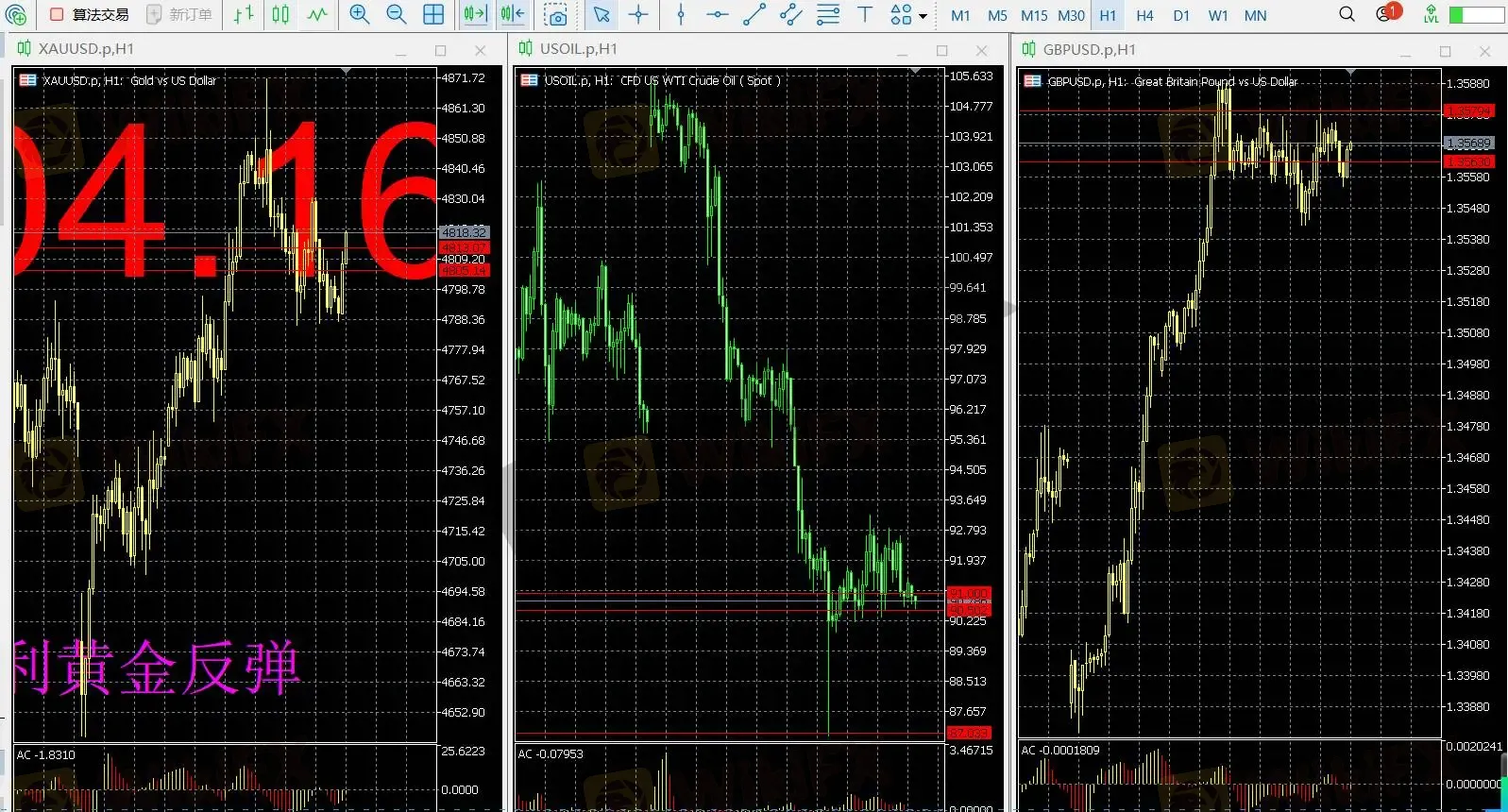Switch chart to bar chart mode
The height and width of the screenshot is (812, 1508).
(244, 14)
